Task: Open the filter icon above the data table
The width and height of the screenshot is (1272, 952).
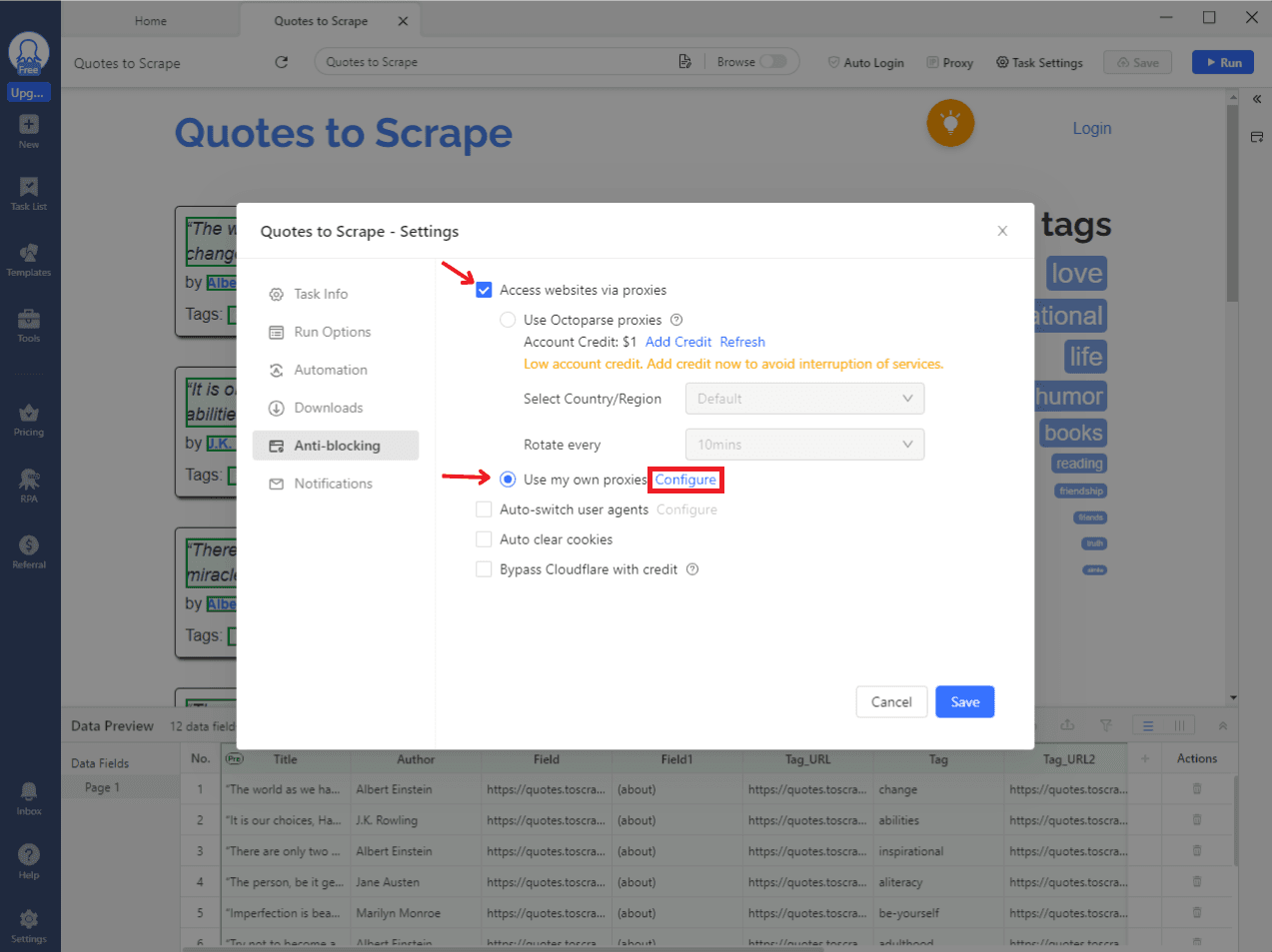Action: pos(1106,725)
